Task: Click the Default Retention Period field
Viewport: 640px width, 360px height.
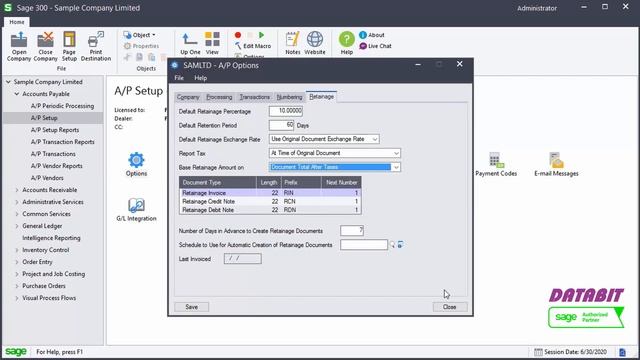Action: pos(282,125)
